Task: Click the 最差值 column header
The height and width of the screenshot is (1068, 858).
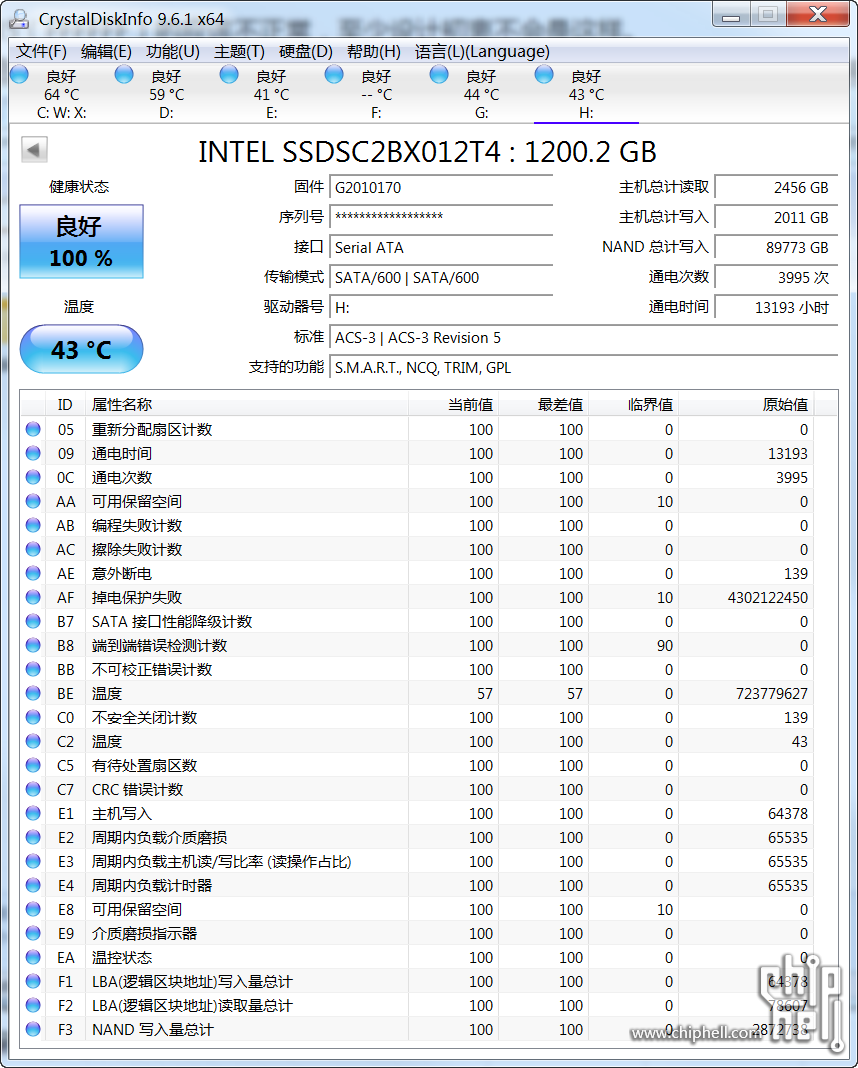Action: 543,405
